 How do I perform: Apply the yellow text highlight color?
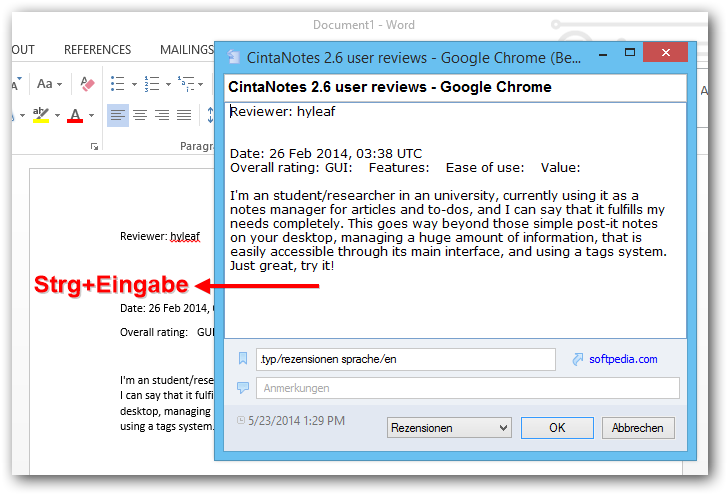click(41, 115)
